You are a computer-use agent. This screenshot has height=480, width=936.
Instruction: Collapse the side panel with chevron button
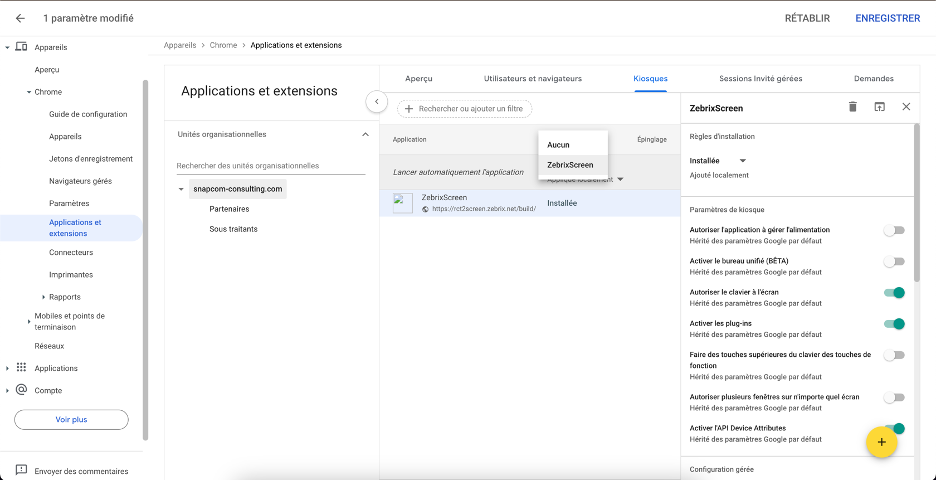click(x=376, y=101)
